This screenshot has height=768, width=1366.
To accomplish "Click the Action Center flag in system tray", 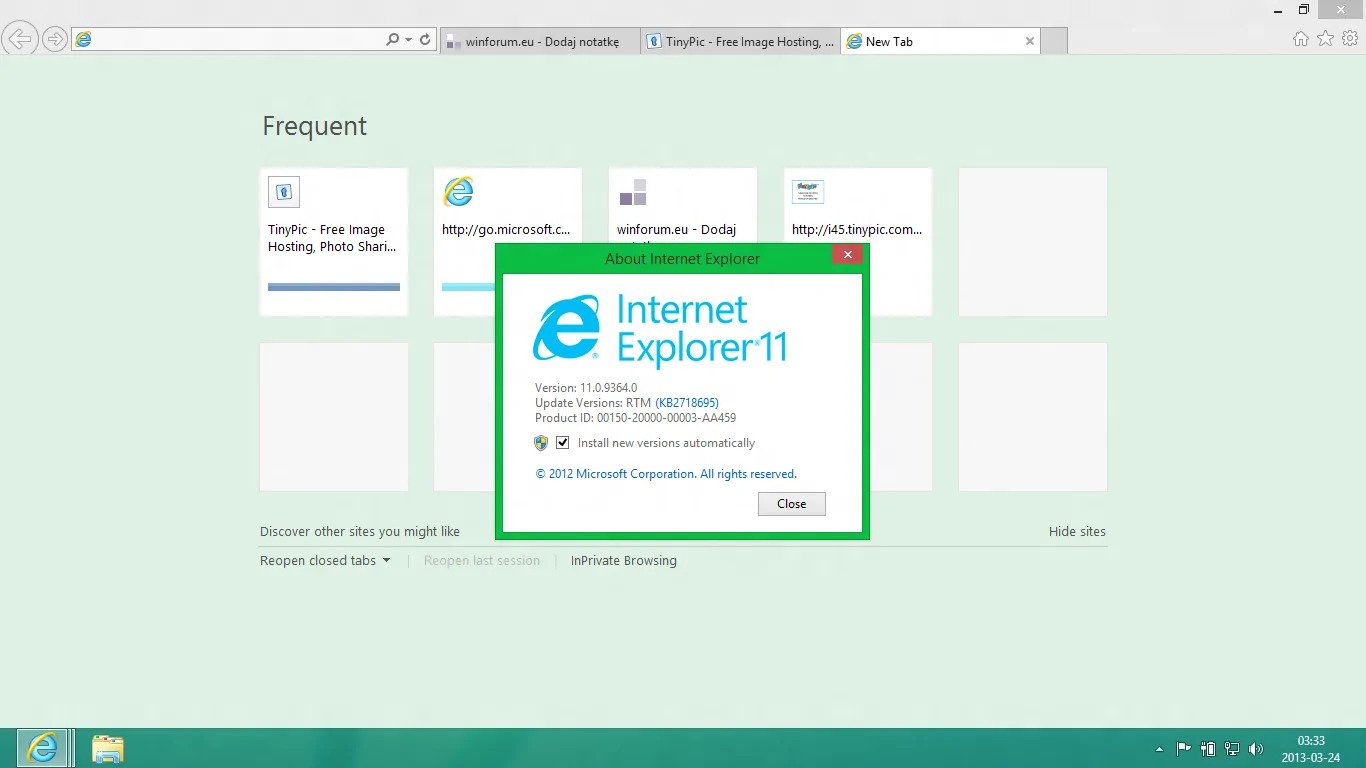I will (1184, 748).
